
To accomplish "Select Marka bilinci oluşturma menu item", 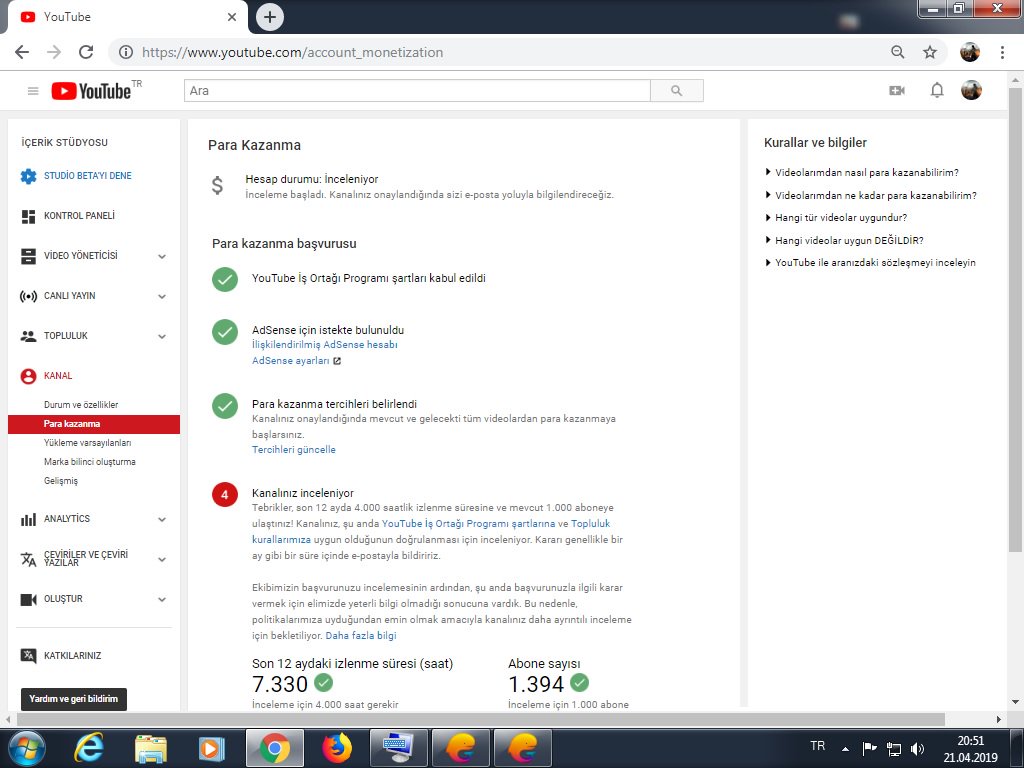I will pyautogui.click(x=89, y=462).
